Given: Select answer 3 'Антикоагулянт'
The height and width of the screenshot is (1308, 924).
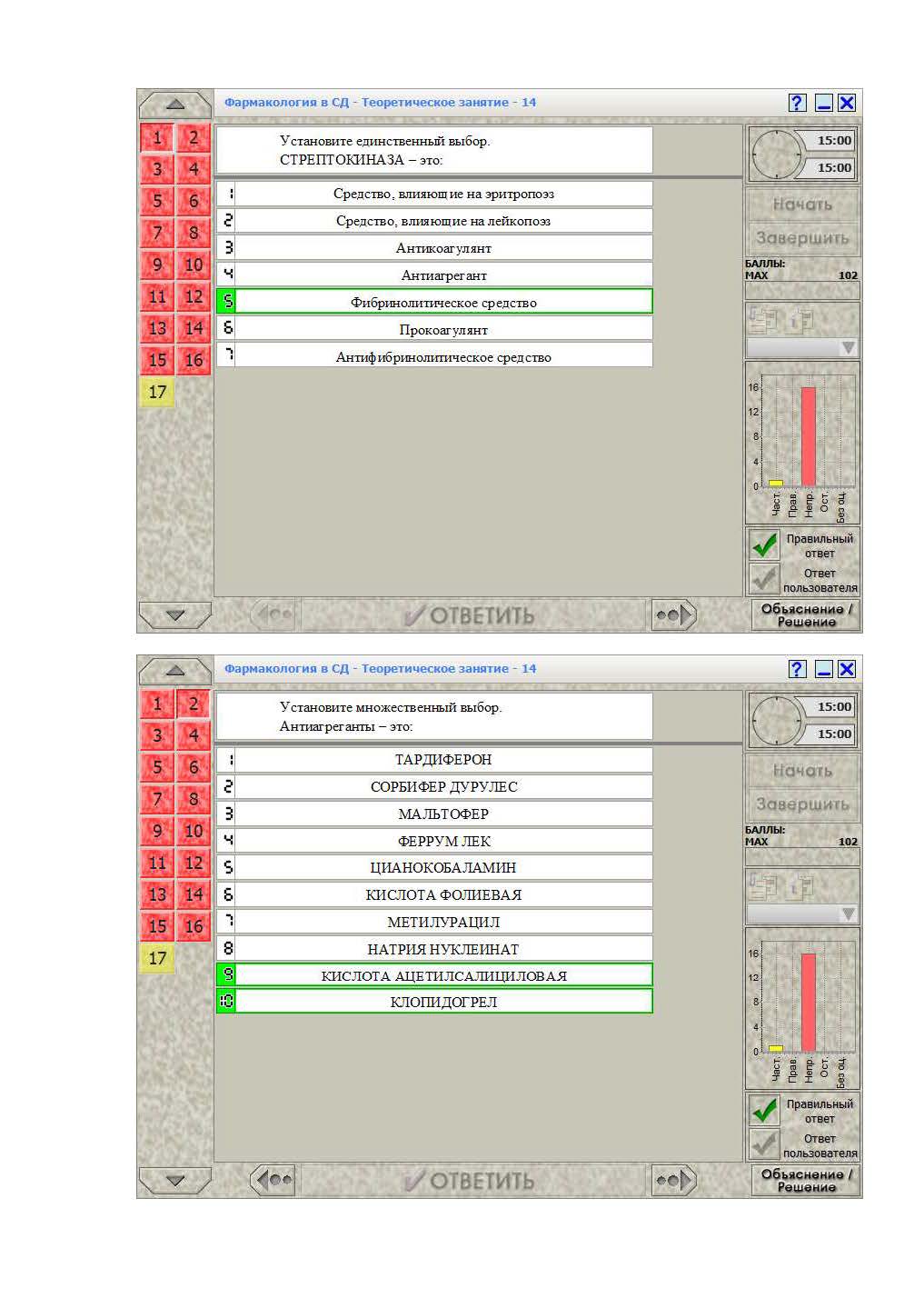Looking at the screenshot, I should (x=434, y=247).
